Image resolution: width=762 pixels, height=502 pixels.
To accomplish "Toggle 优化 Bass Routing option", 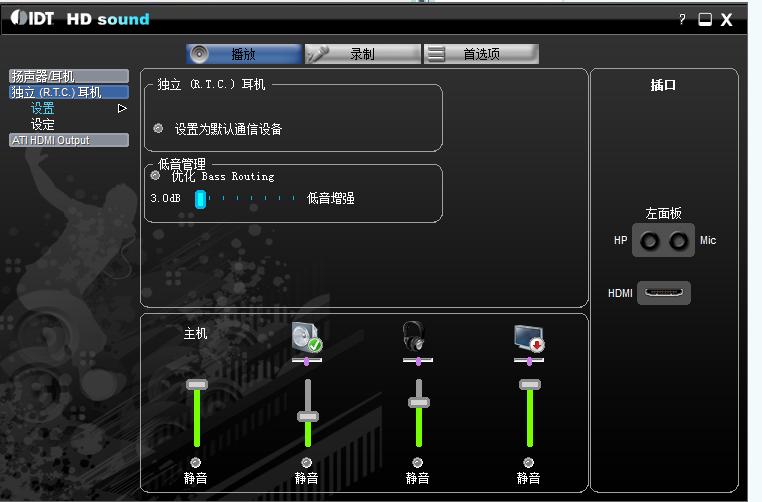I will coord(155,175).
